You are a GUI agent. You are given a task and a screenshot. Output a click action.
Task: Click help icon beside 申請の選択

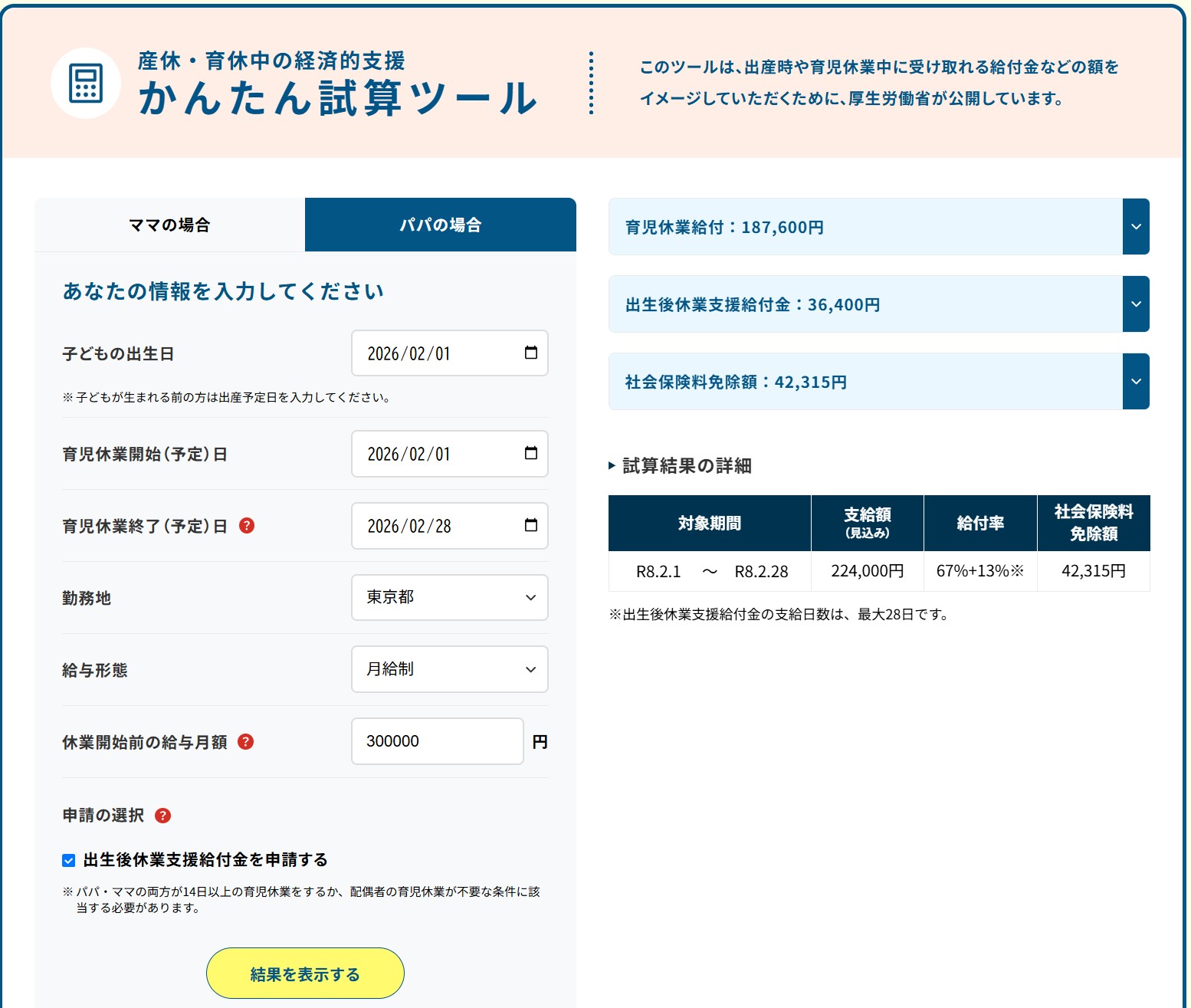(x=162, y=816)
